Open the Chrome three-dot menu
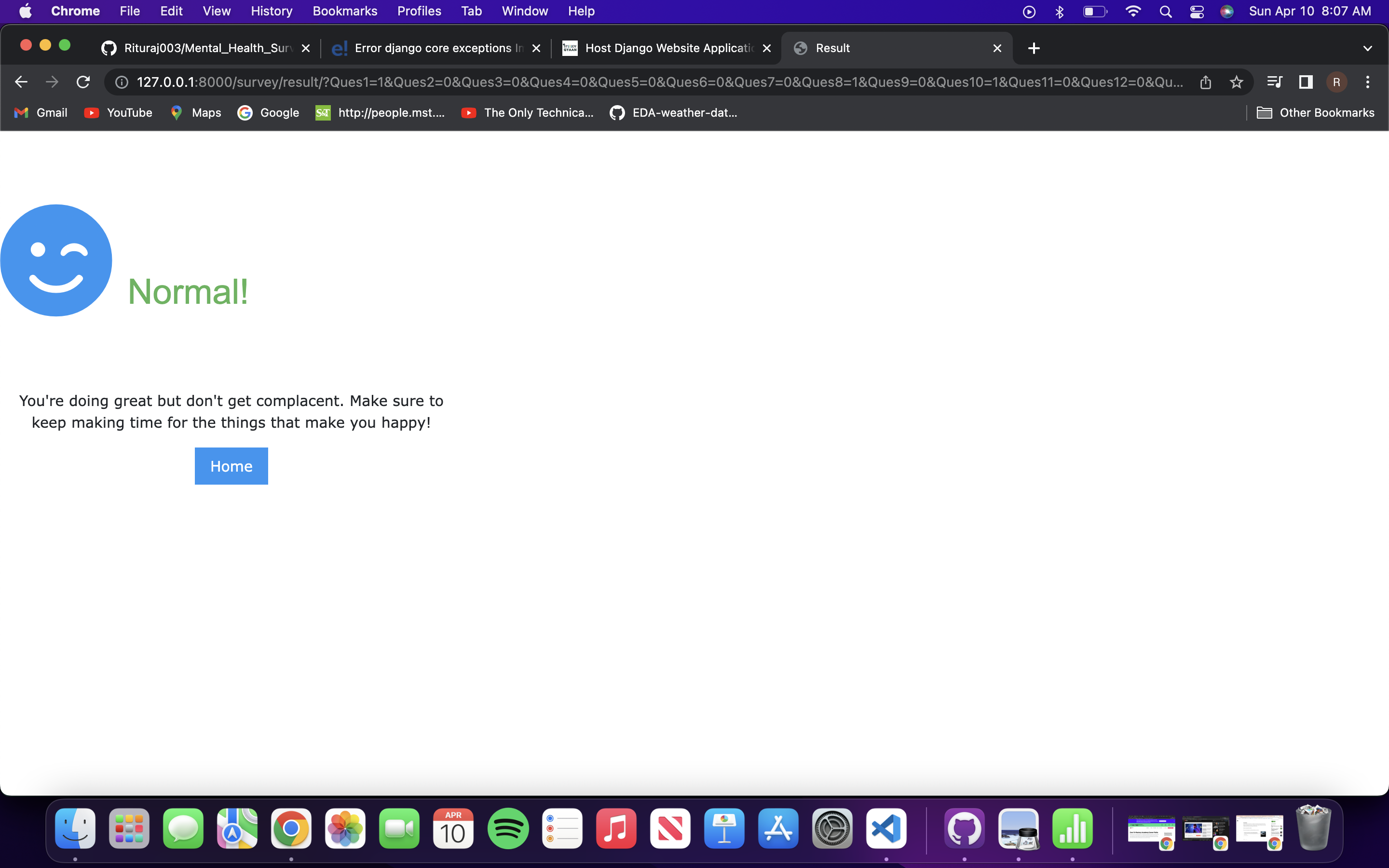 point(1368,82)
